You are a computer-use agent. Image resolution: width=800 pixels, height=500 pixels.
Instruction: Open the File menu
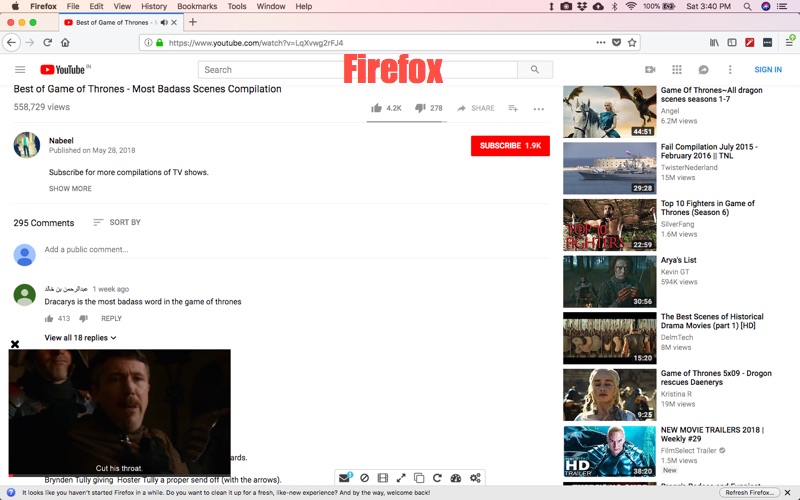pos(73,6)
